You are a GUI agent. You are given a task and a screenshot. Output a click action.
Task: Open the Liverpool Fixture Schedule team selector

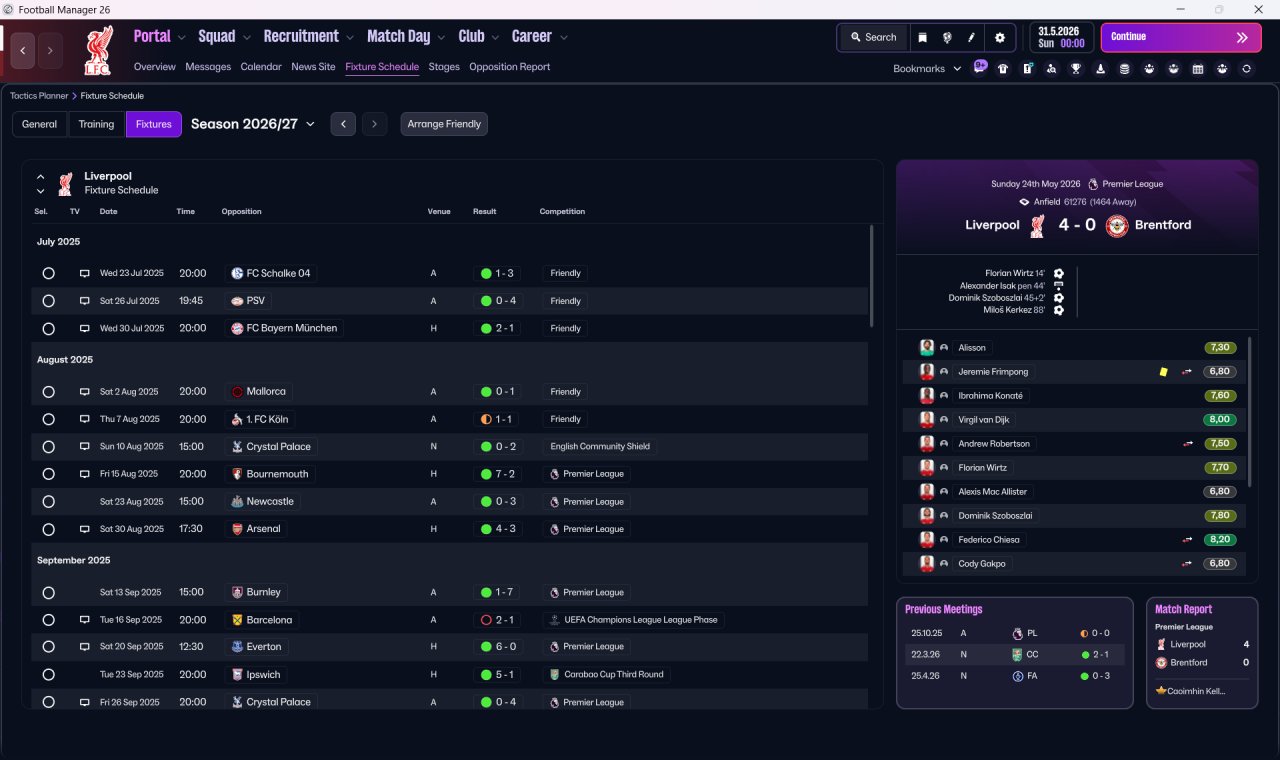(x=40, y=183)
